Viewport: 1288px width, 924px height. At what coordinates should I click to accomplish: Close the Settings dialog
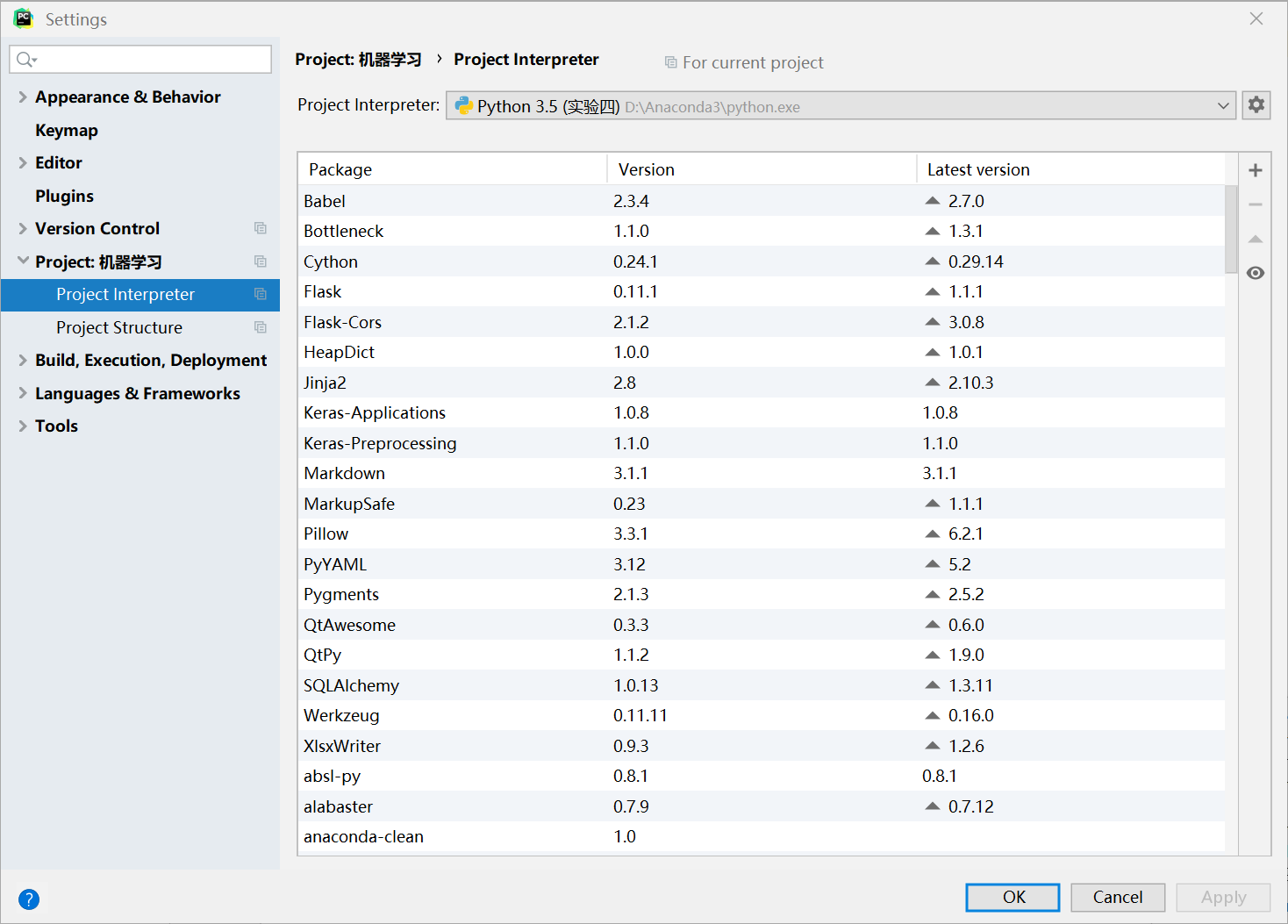(1256, 18)
